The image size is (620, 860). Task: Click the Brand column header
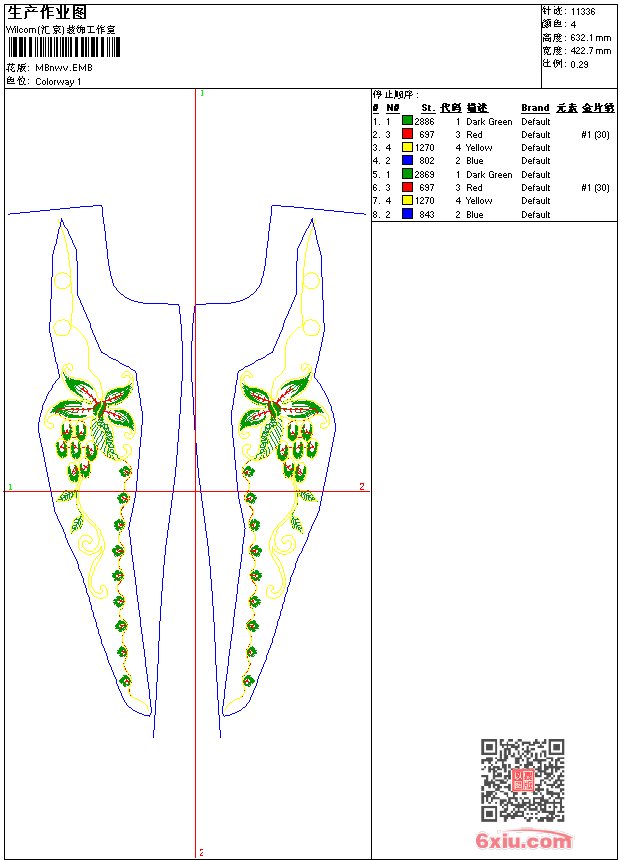pos(535,108)
